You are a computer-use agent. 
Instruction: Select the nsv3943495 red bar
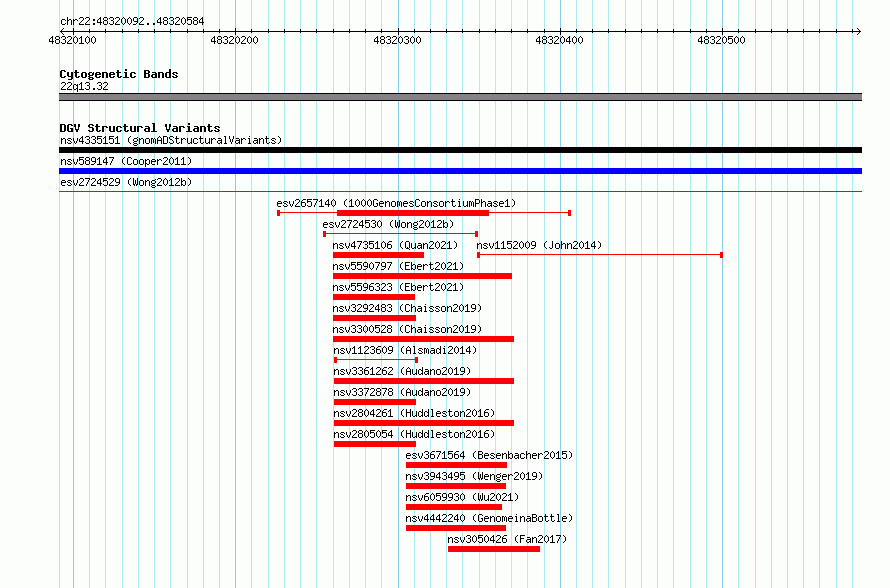(456, 486)
